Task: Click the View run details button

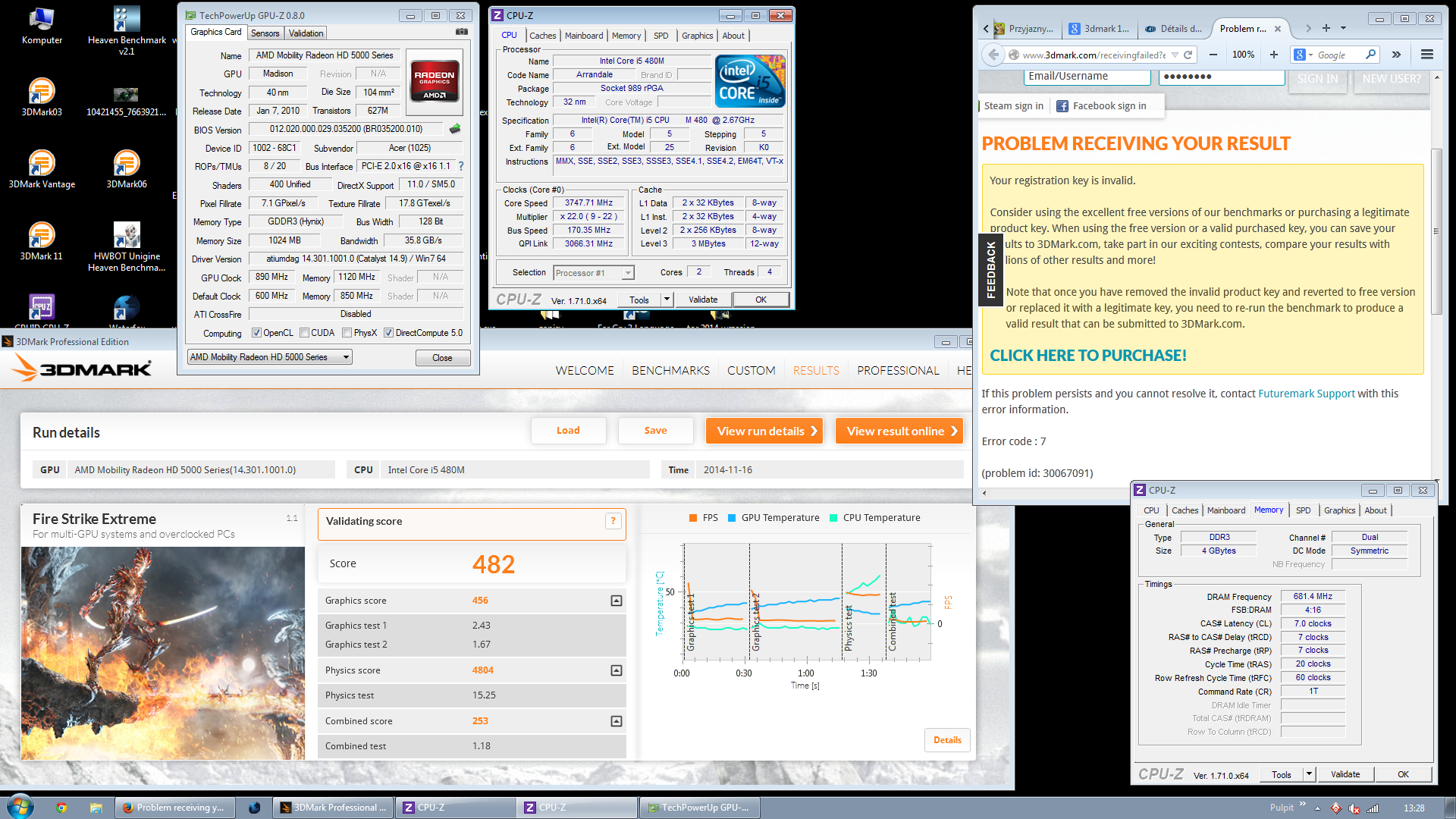Action: [x=764, y=431]
